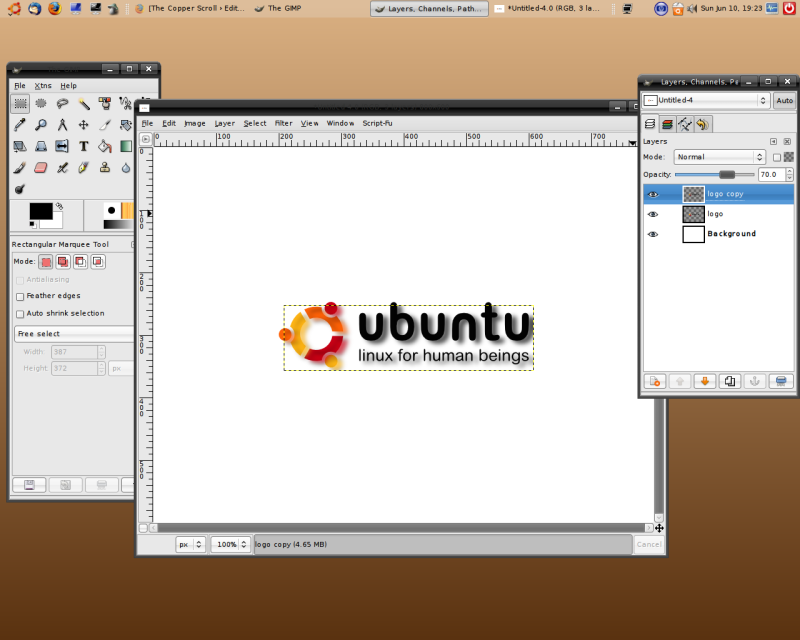Enable Auto shrink selection checkbox
This screenshot has width=800, height=640.
click(20, 314)
